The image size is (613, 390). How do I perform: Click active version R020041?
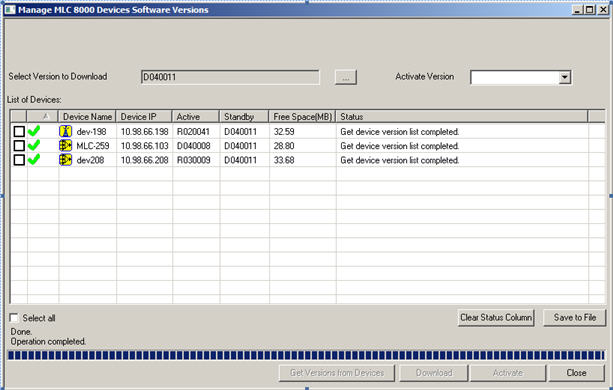pos(194,132)
